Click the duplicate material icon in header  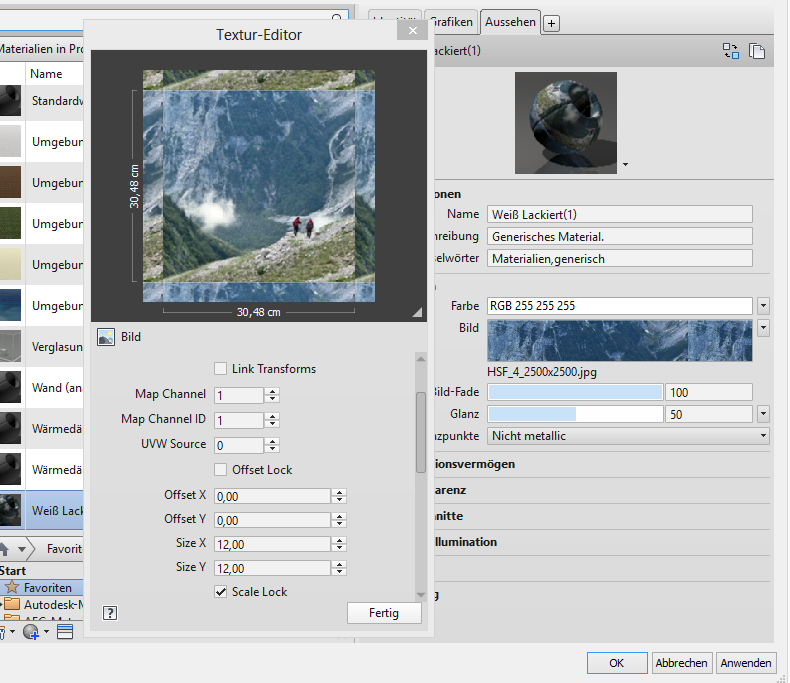[x=757, y=51]
